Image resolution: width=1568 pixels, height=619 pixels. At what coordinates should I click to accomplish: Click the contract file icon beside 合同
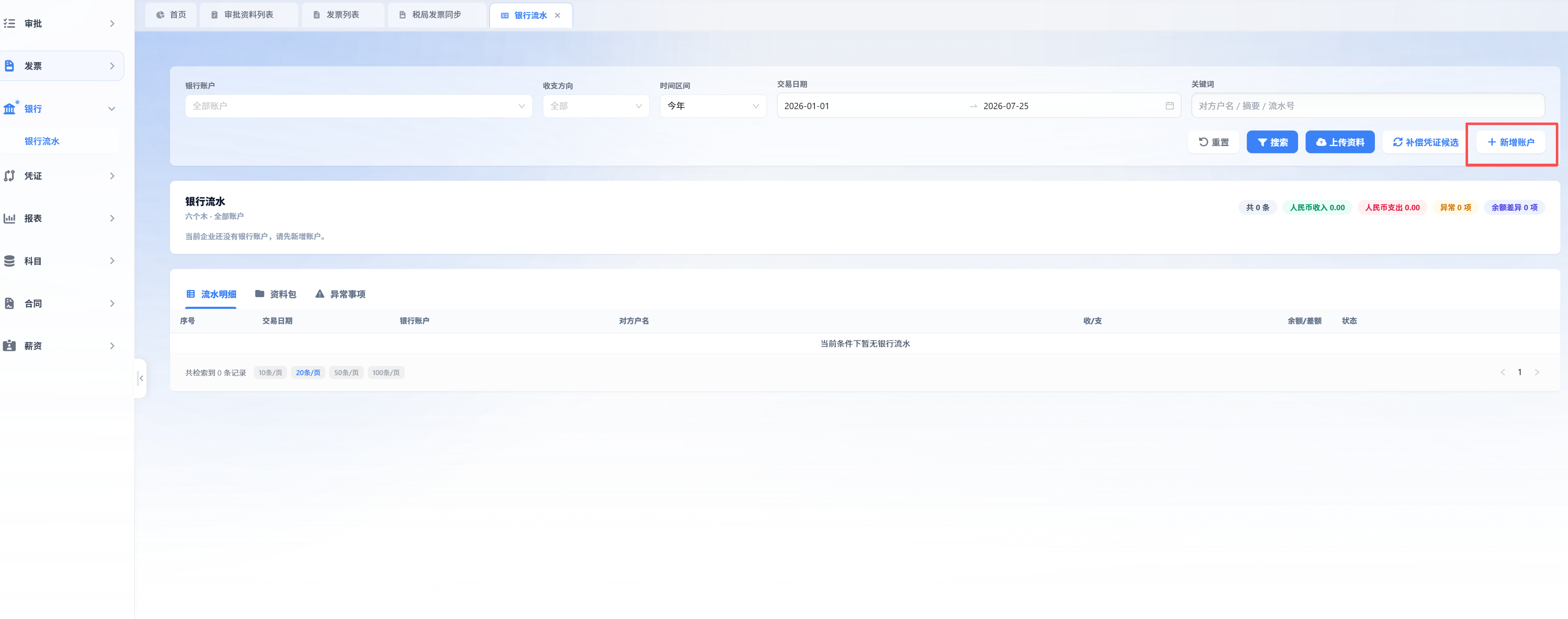pos(9,303)
